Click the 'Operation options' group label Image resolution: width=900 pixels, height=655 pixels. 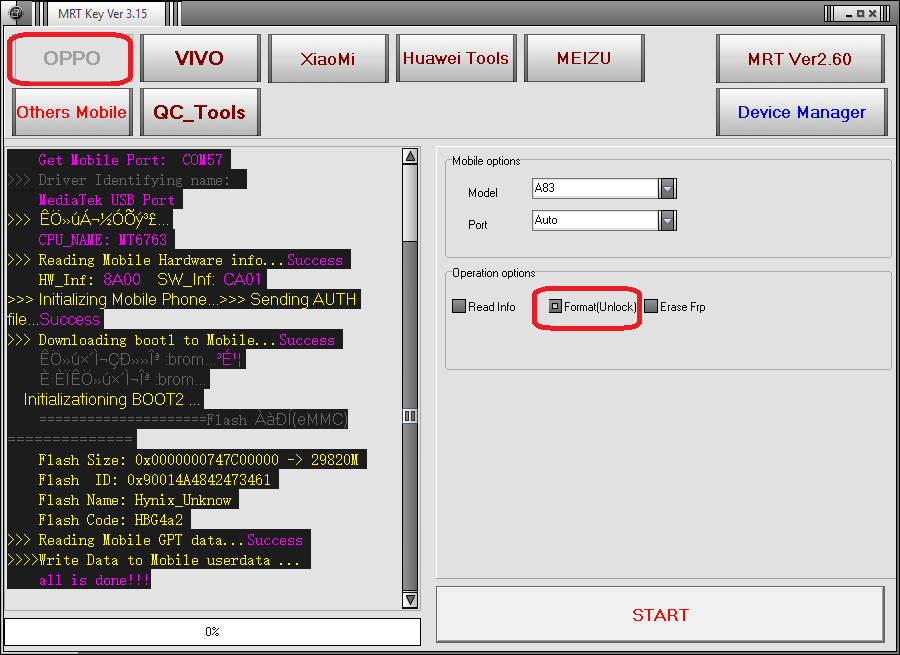(494, 273)
